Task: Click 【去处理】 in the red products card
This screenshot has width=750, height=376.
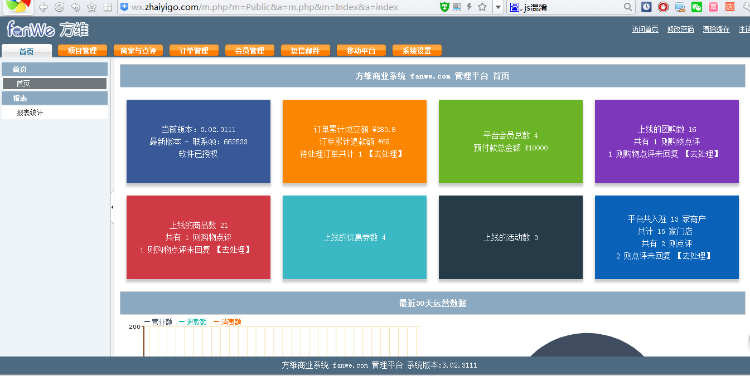Action: pos(232,250)
